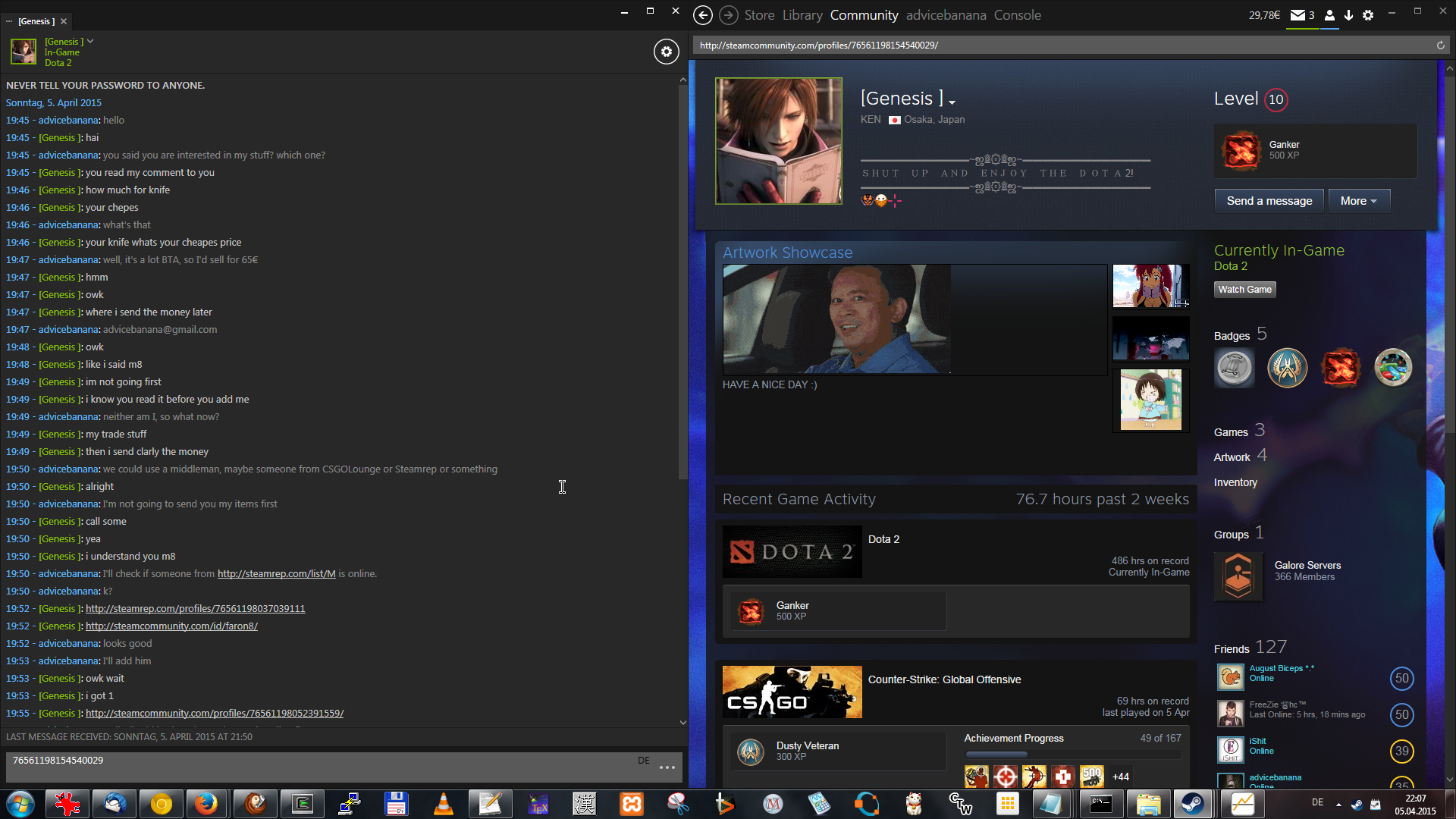Open Thunderbird from the taskbar
1456x819 pixels.
click(x=115, y=804)
